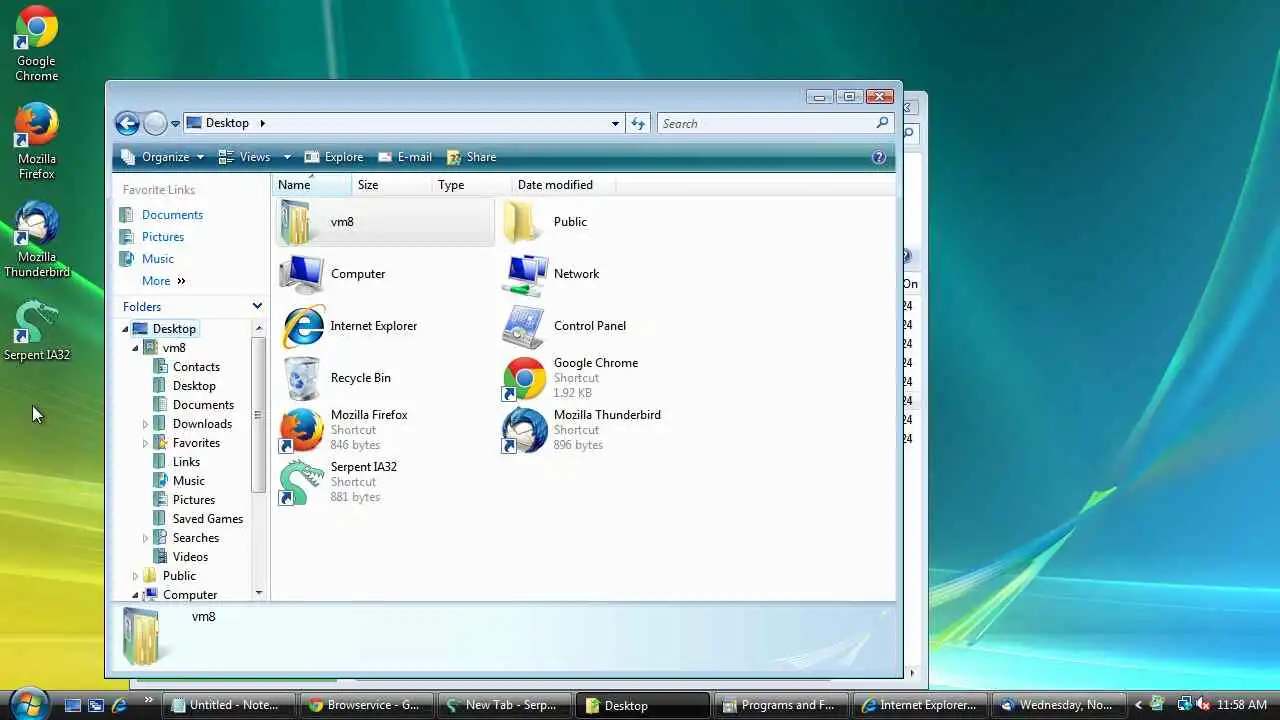This screenshot has height=720, width=1280.
Task: Select Serpent IA32 desktop shortcut
Action: 37,330
